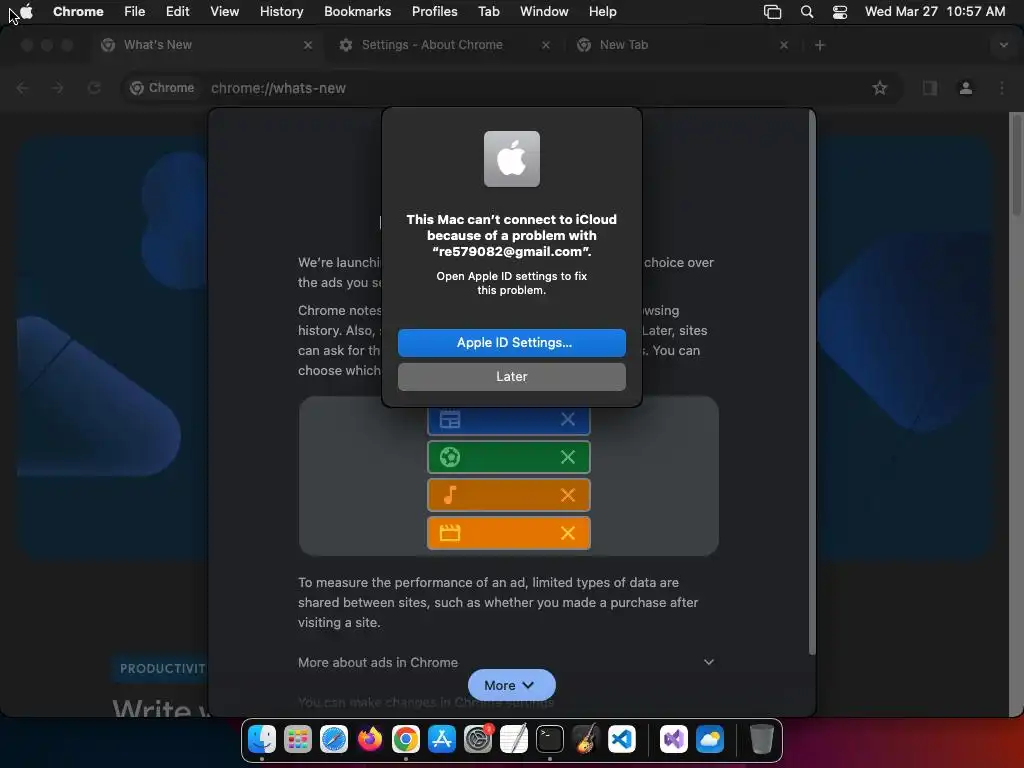Close the New Tab tab
The image size is (1024, 768).
784,45
